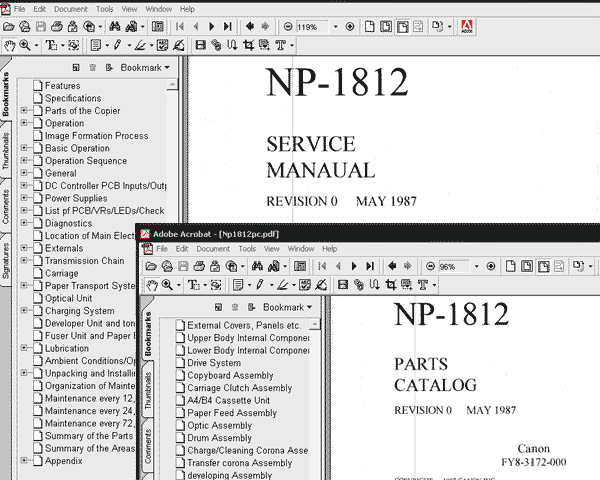
Task: Click Open folder icon in Np1812pc window
Action: click(151, 266)
